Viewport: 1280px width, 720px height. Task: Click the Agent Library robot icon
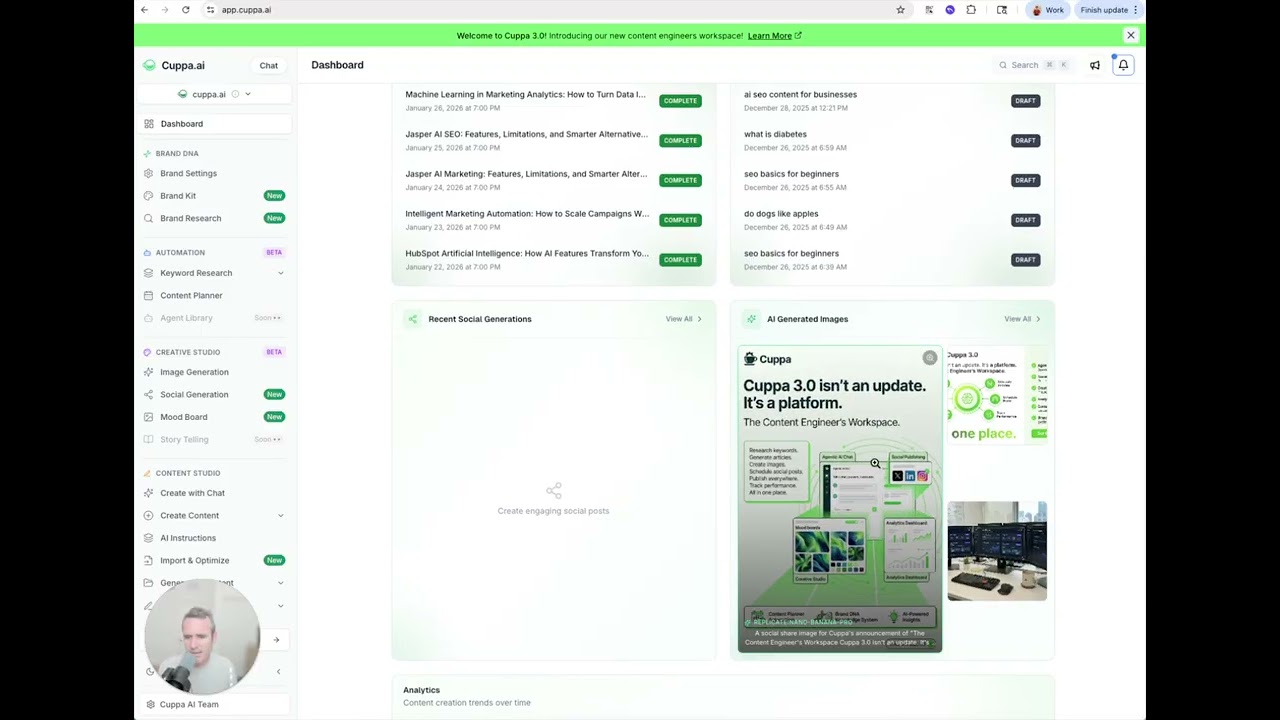[x=149, y=318]
